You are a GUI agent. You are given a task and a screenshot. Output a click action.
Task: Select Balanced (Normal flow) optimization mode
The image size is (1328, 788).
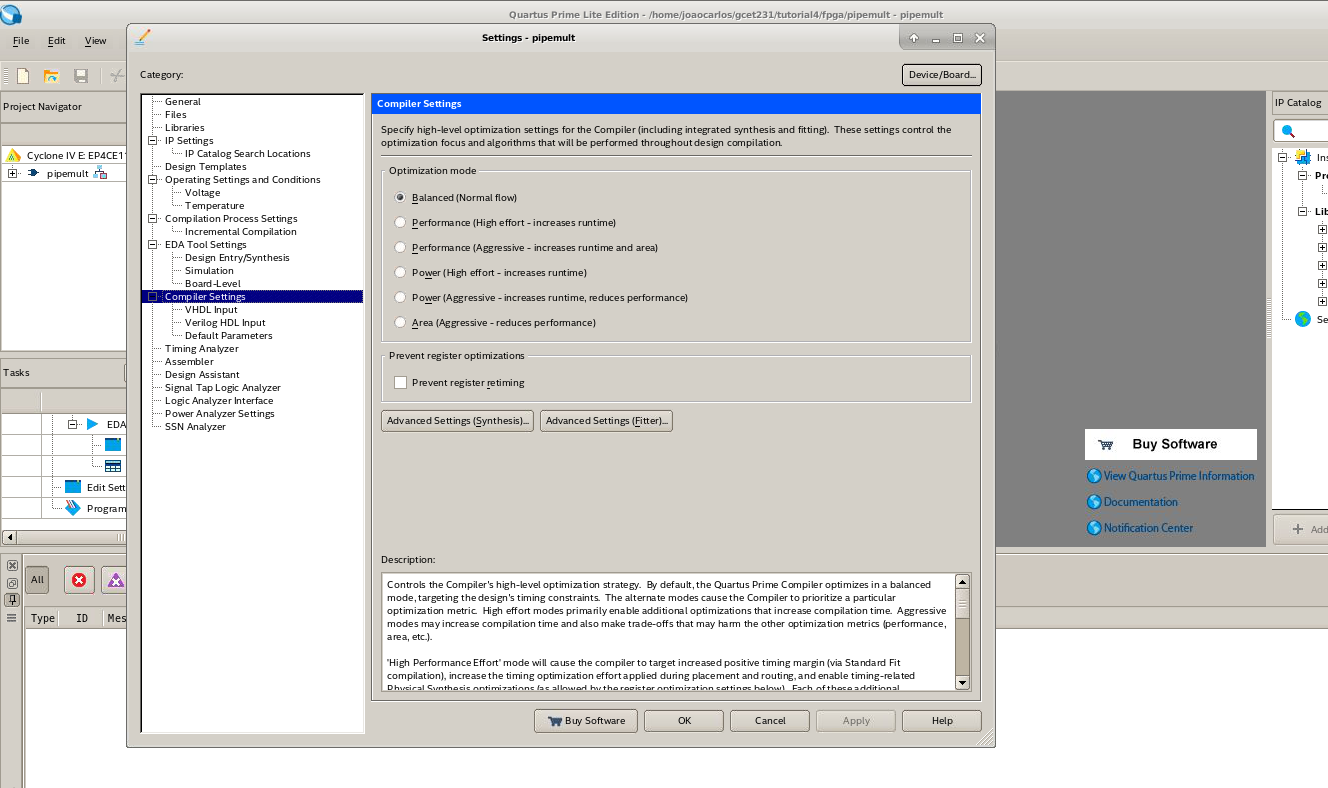tap(401, 198)
